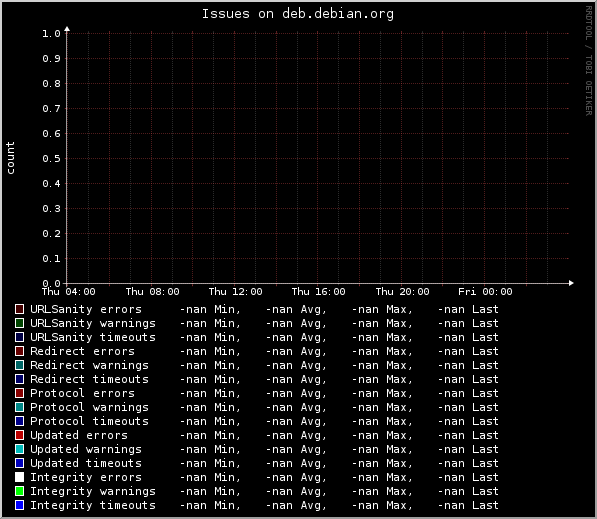Click the Protocol warnings teal swatch
Image resolution: width=597 pixels, height=519 pixels.
(19, 407)
